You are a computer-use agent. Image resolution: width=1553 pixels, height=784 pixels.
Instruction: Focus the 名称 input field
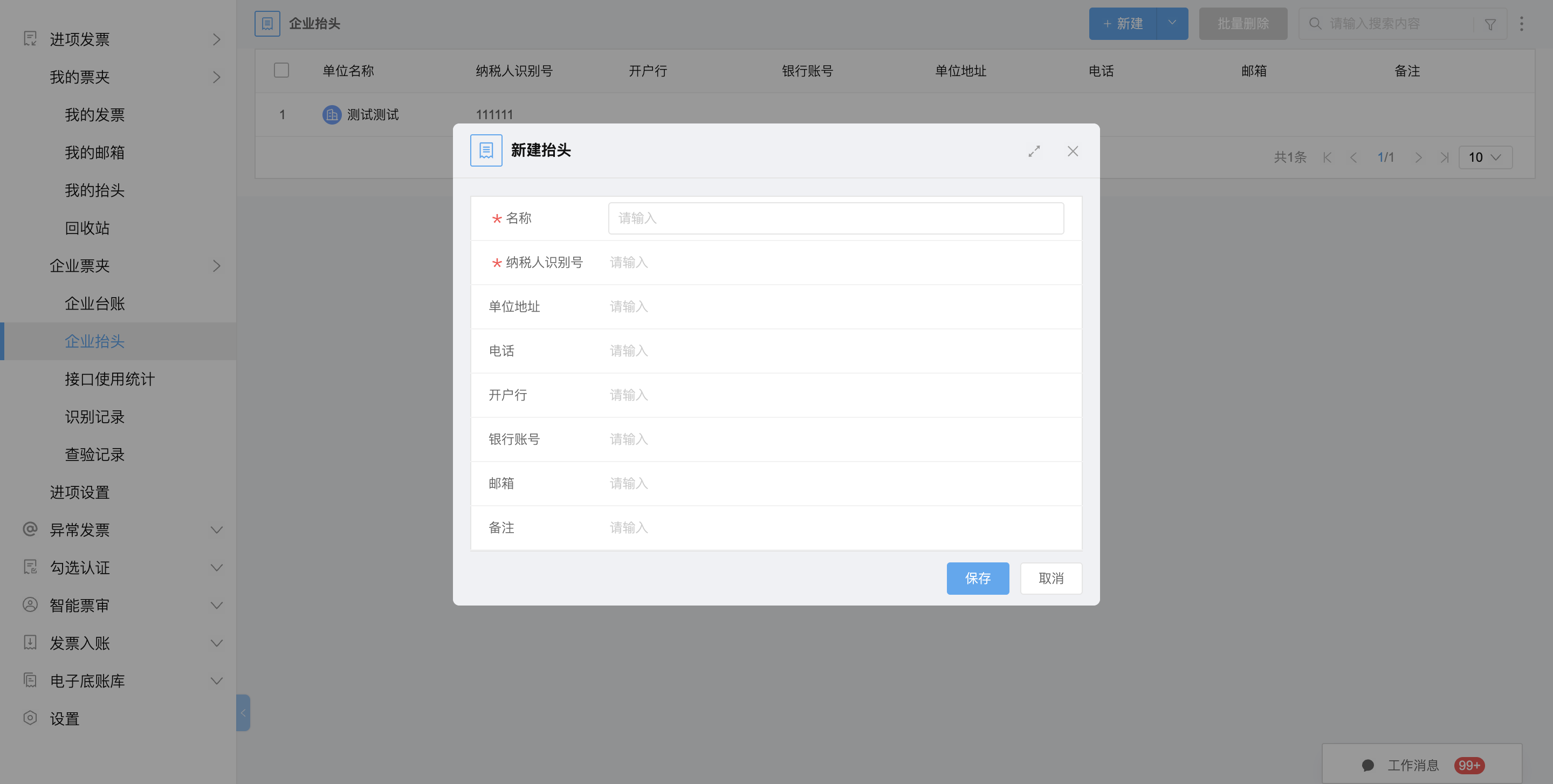[x=836, y=218]
